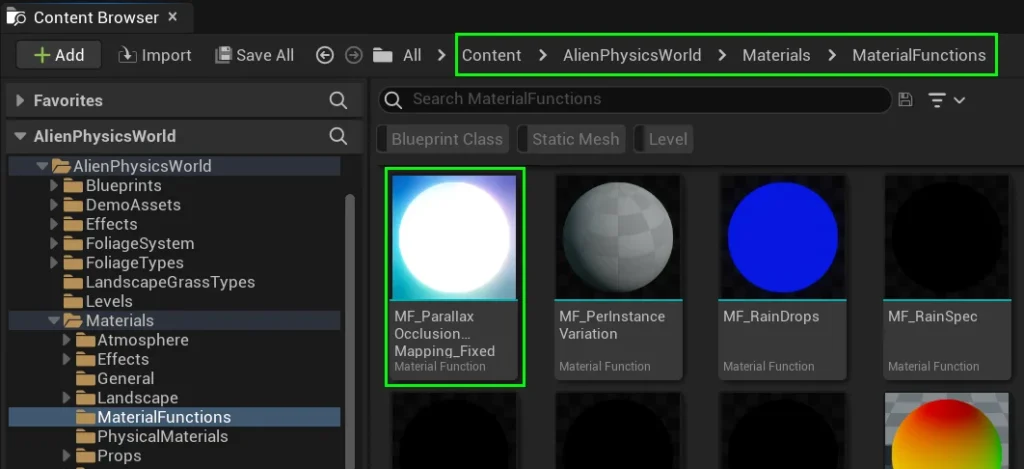Expand the Blueprints folder in tree
The width and height of the screenshot is (1024, 469).
(55, 186)
